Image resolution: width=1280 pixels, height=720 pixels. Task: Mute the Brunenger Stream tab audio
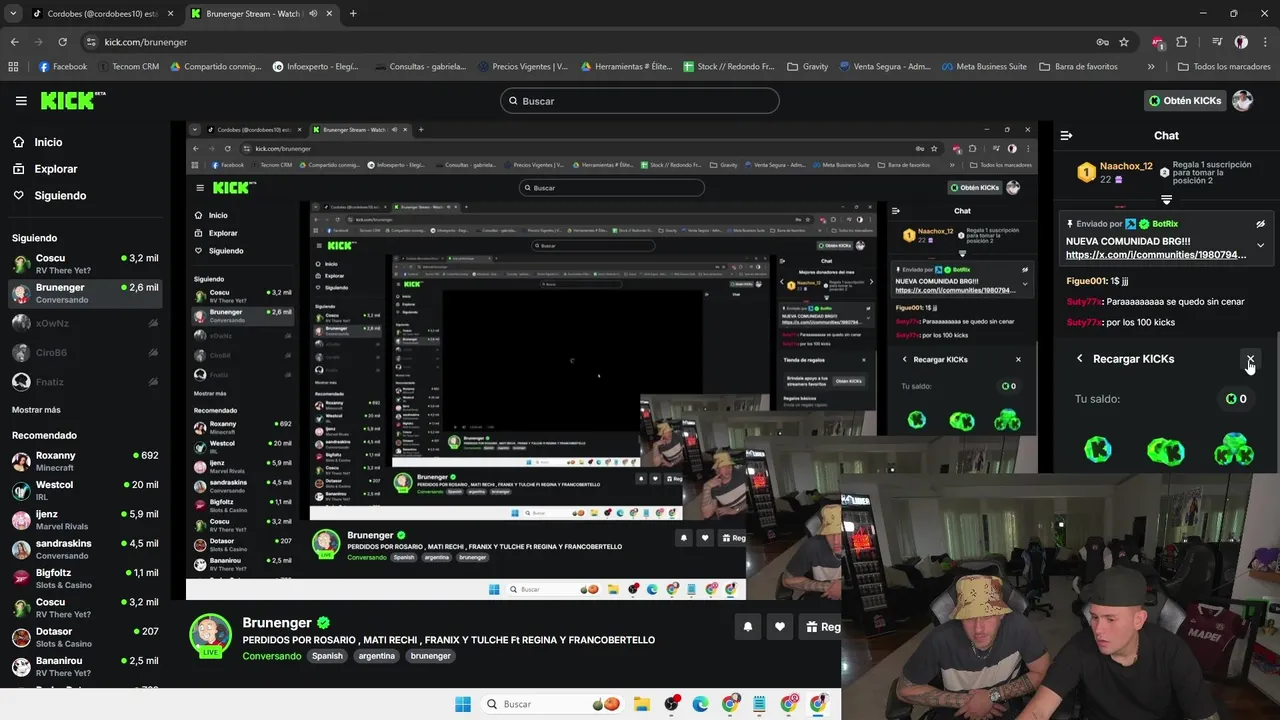[313, 14]
